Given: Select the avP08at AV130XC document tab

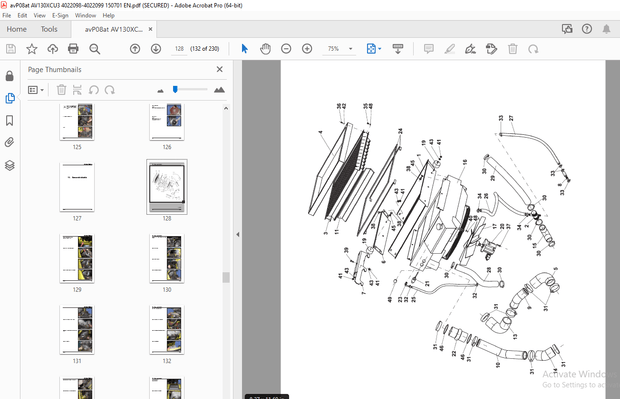Looking at the screenshot, I should 113,29.
